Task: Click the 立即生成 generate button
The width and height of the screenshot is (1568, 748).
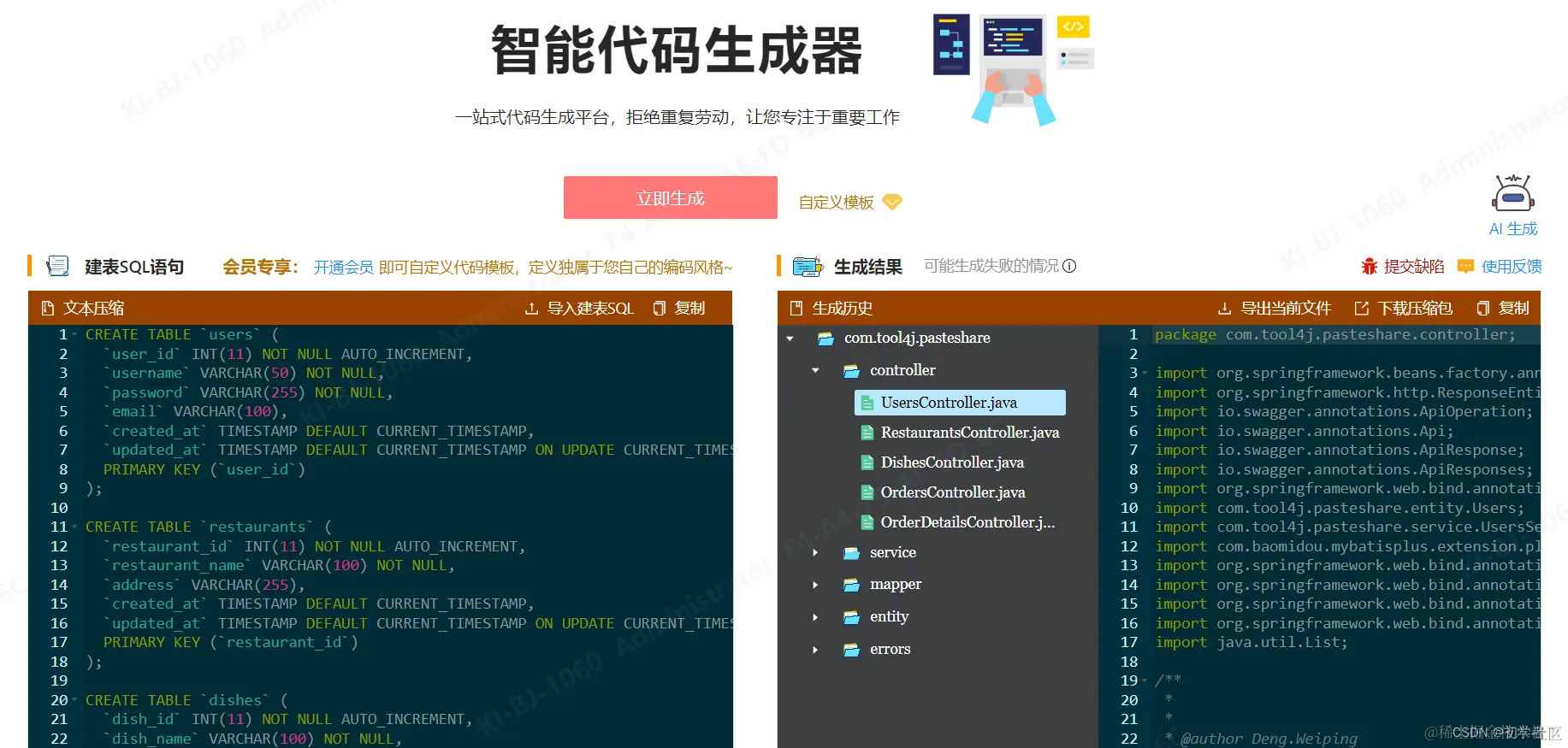Action: coord(670,197)
